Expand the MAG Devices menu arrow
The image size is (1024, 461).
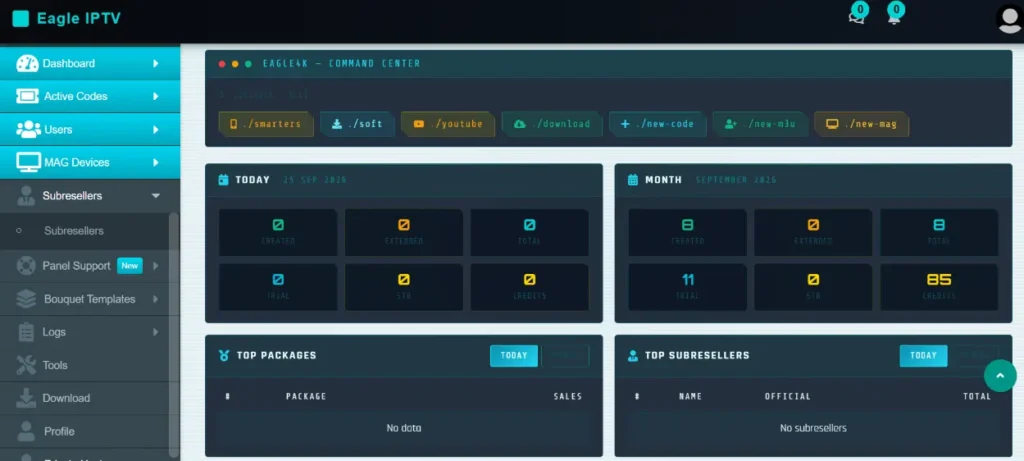[155, 162]
